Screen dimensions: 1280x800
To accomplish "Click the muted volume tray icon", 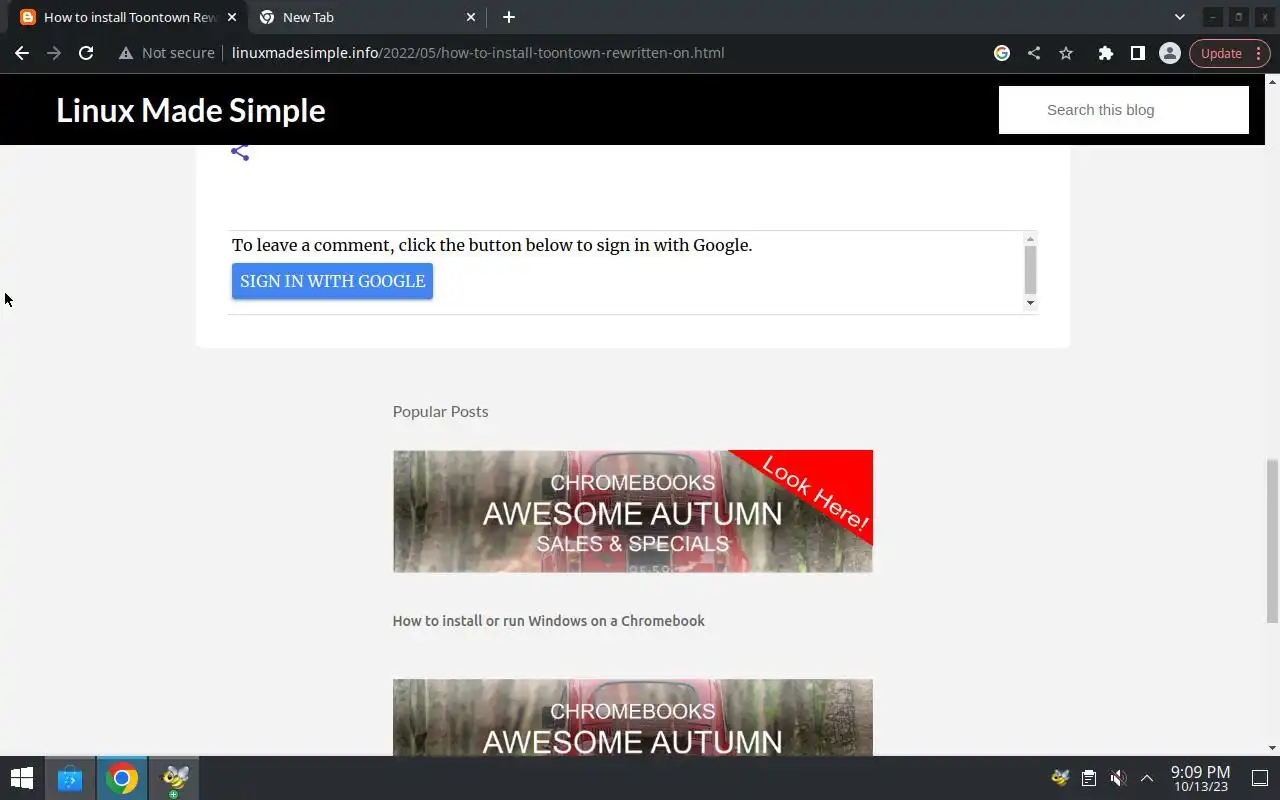I will (x=1118, y=778).
